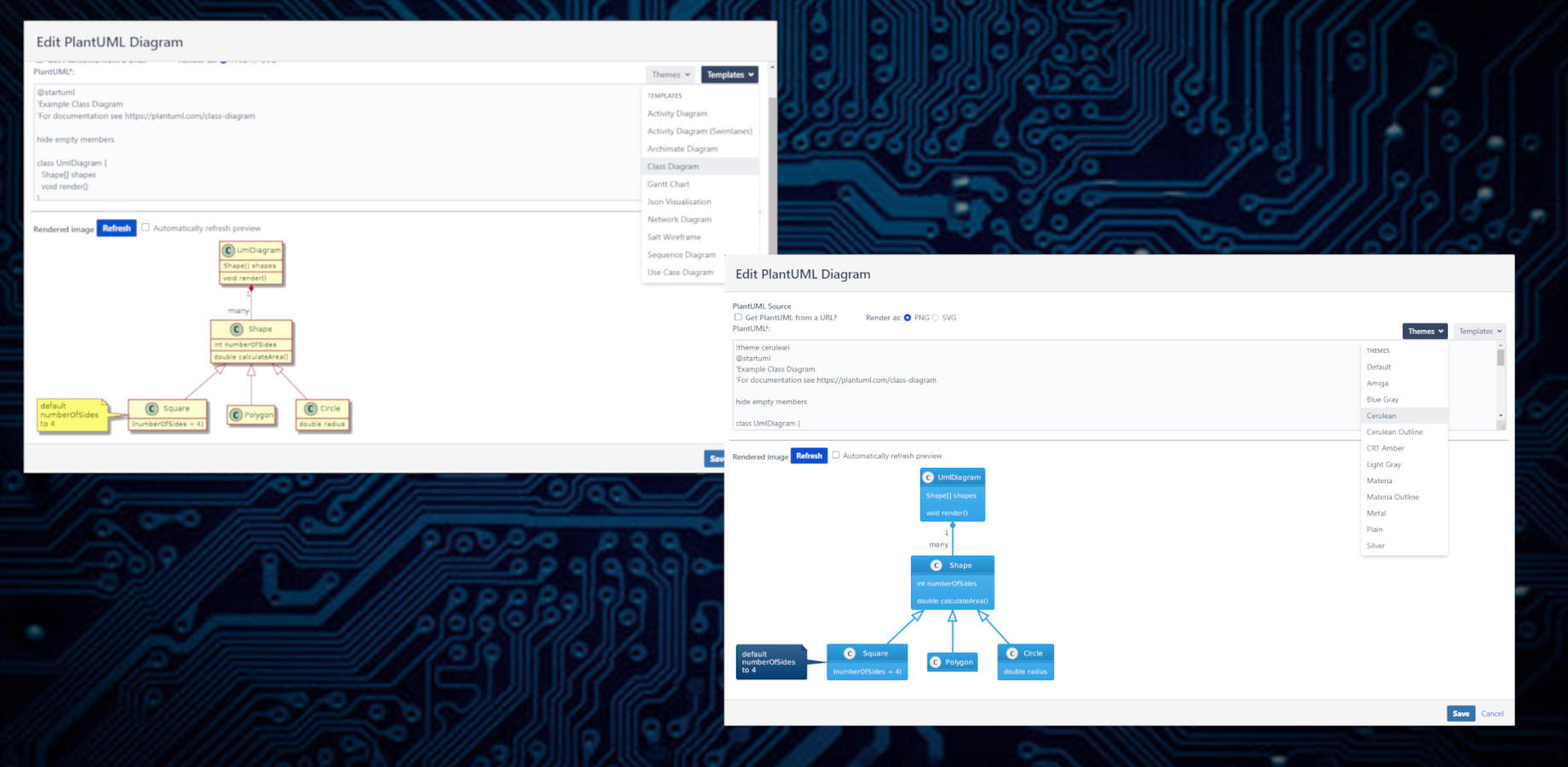Click the scrollbar of the PlantUML source box

pos(1501,383)
